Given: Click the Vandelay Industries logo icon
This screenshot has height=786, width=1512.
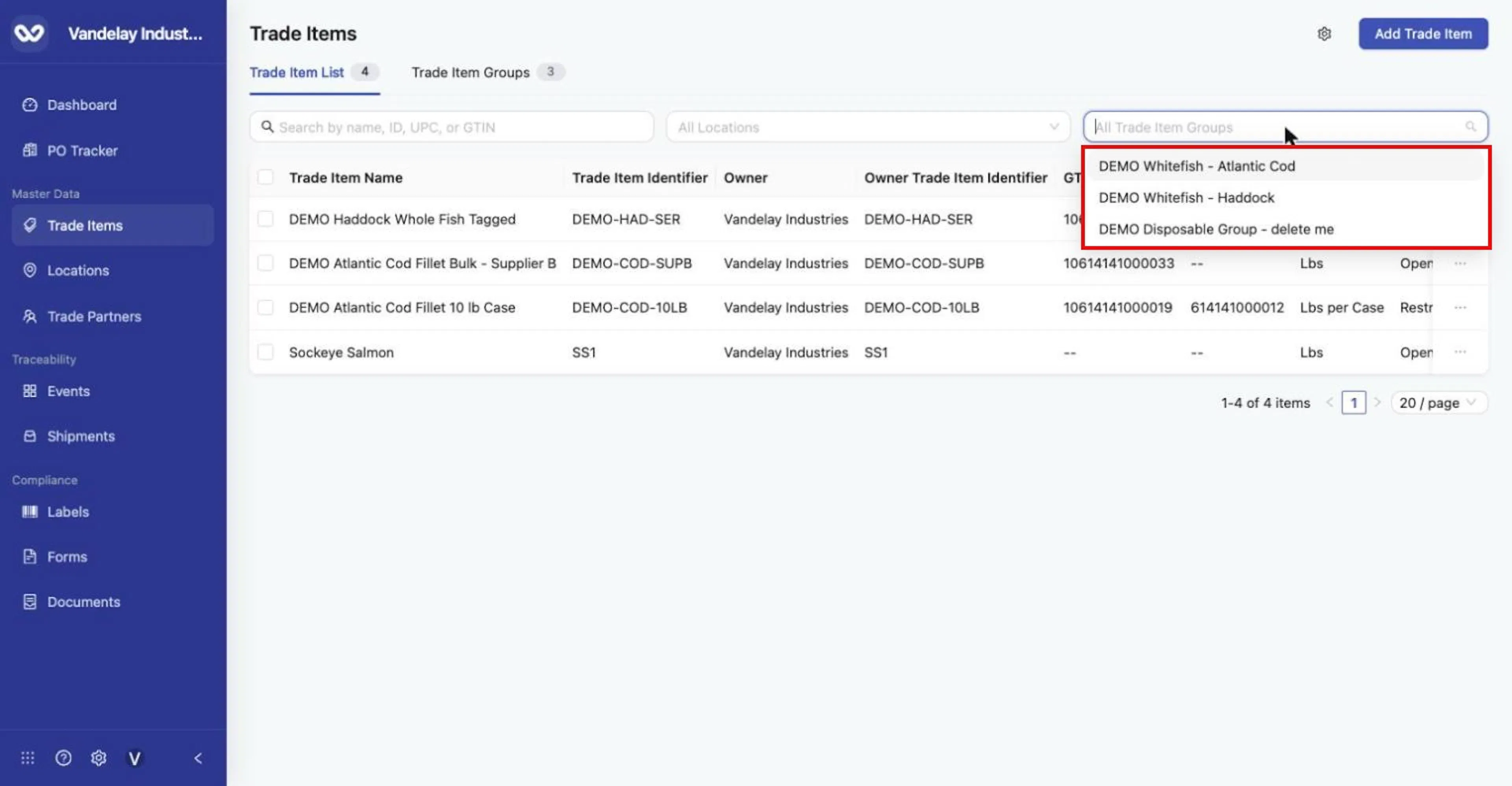Looking at the screenshot, I should (x=30, y=33).
